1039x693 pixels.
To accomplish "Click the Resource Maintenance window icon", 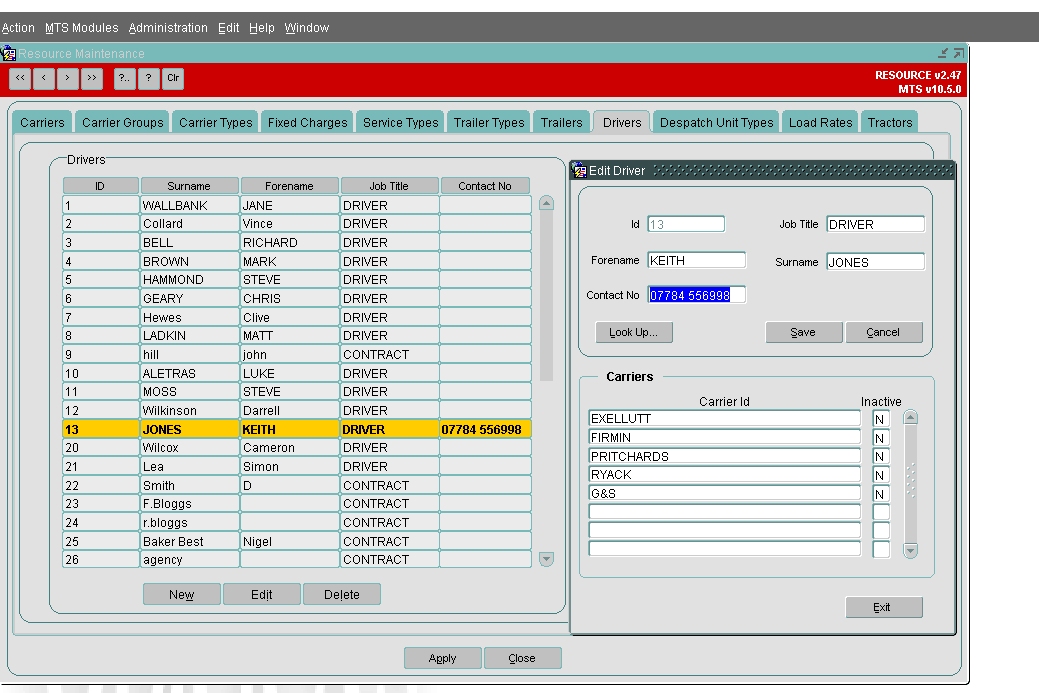I will (x=9, y=53).
